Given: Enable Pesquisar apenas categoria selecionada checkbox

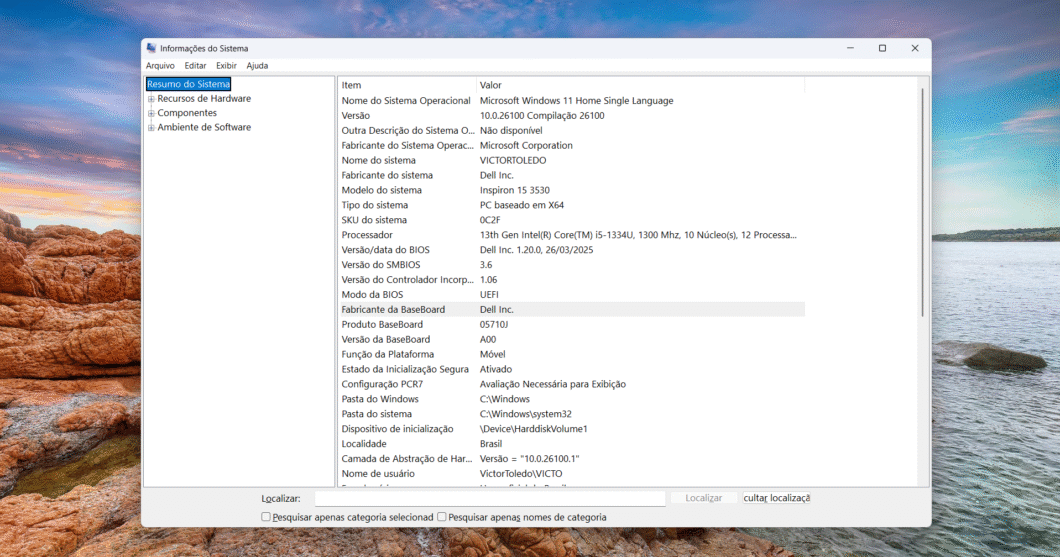Looking at the screenshot, I should coord(266,517).
